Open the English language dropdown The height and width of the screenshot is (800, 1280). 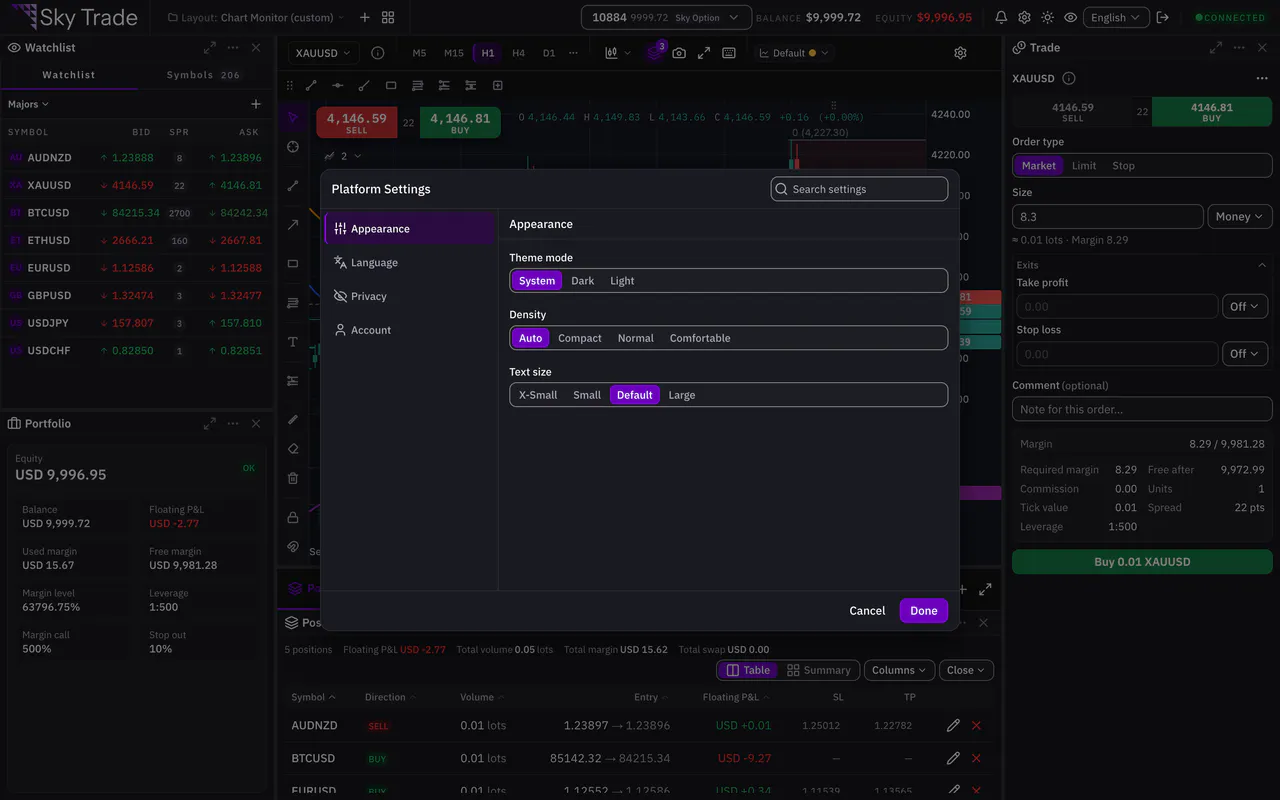tap(1115, 18)
